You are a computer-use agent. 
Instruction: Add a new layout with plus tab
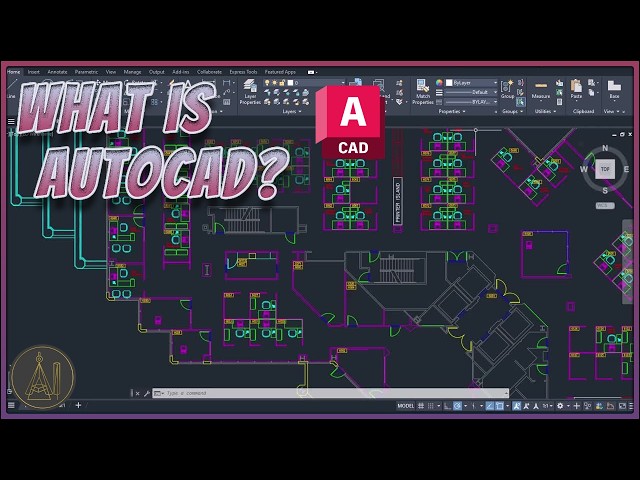(78, 405)
